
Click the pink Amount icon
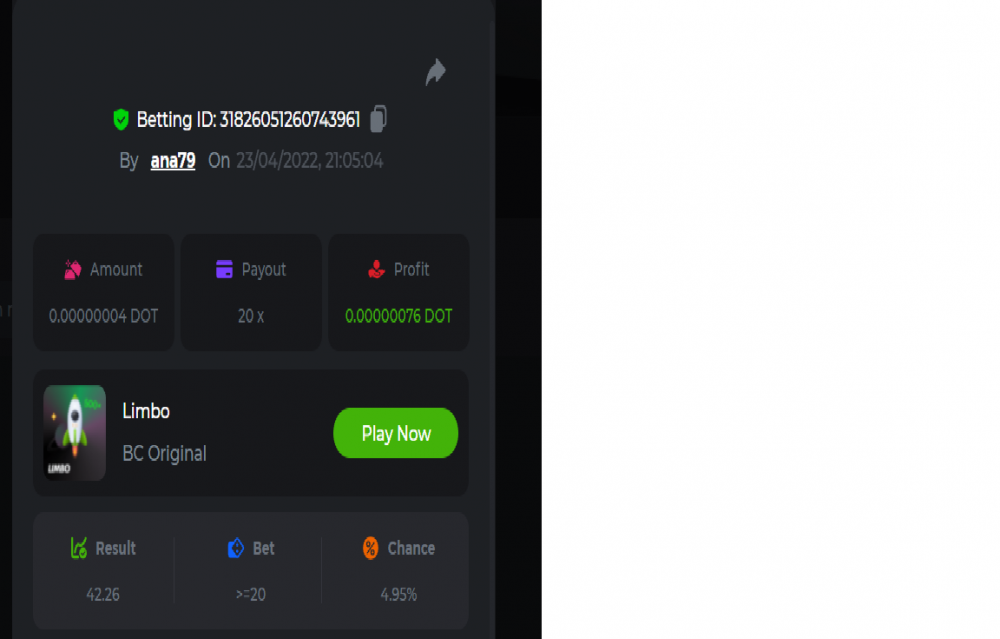click(73, 270)
